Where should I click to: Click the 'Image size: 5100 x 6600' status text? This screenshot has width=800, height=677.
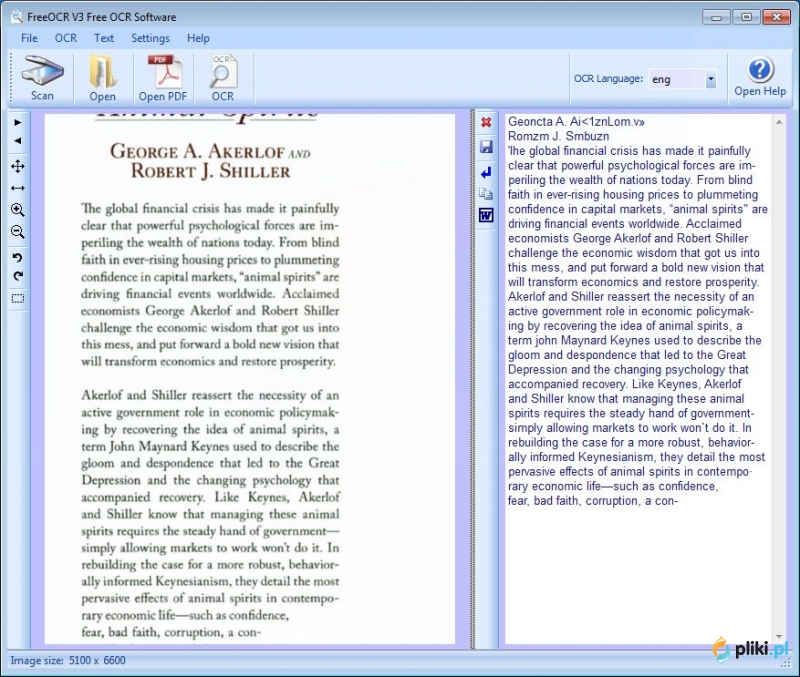[x=68, y=661]
